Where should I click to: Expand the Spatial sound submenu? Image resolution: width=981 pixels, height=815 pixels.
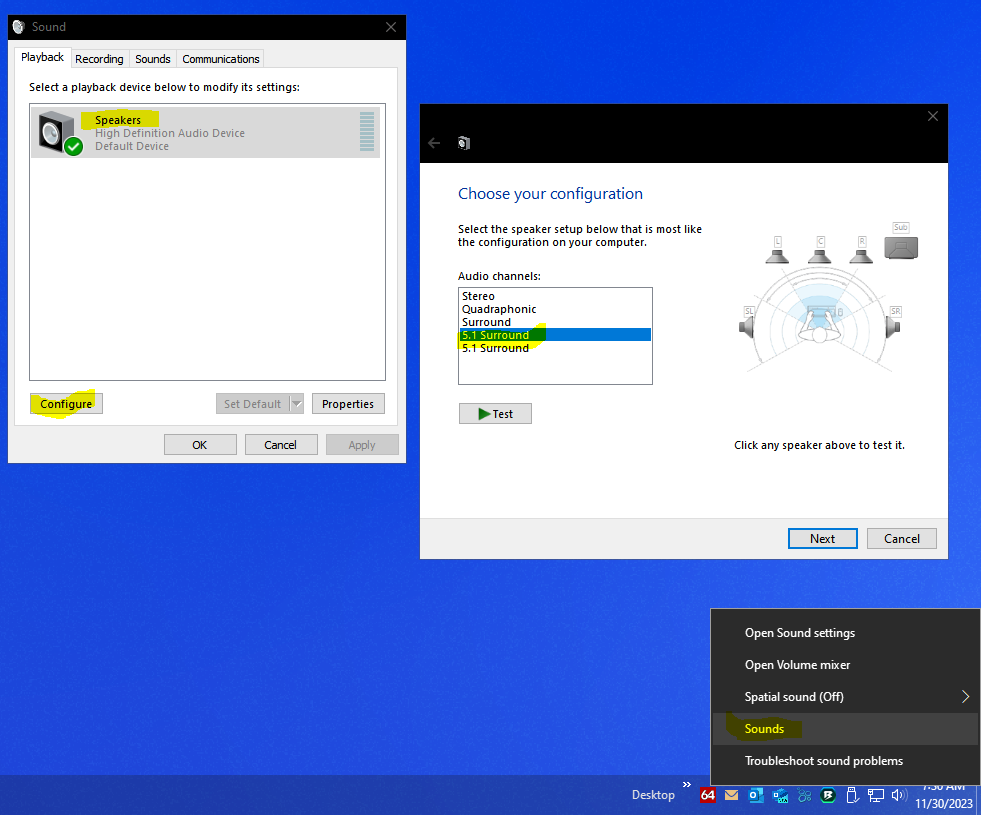pyautogui.click(x=965, y=697)
